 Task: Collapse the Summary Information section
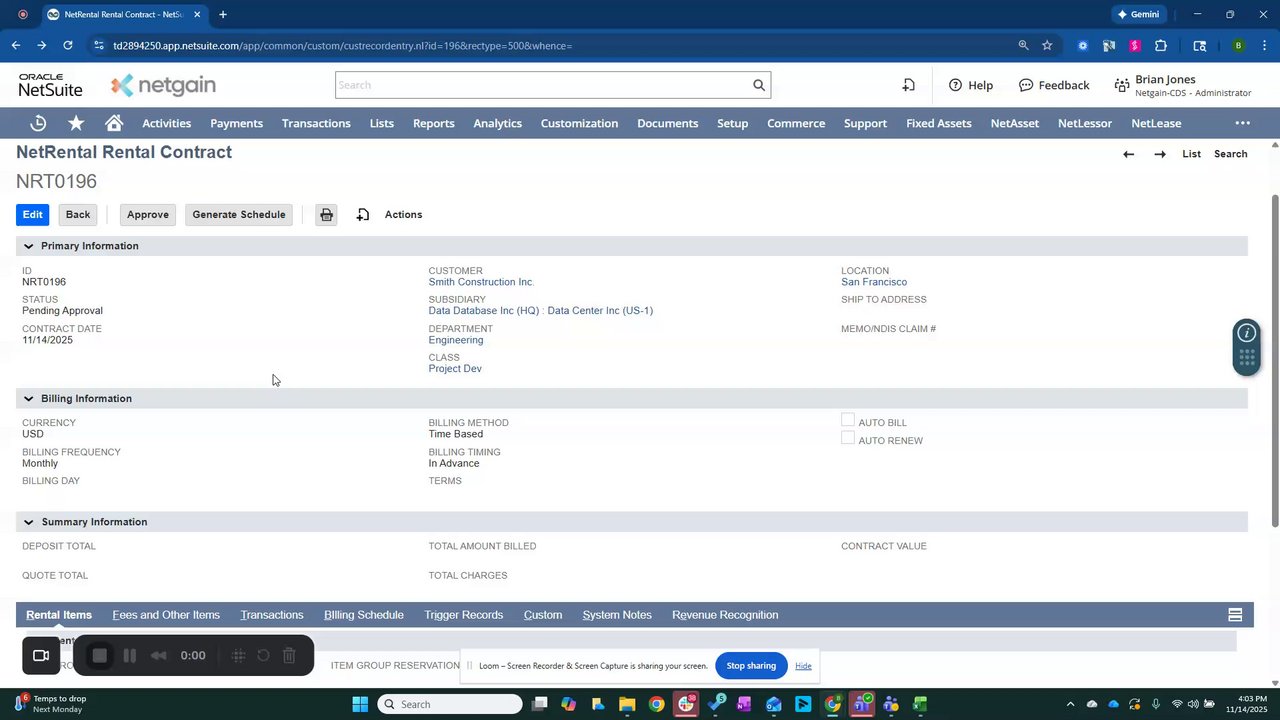click(28, 522)
